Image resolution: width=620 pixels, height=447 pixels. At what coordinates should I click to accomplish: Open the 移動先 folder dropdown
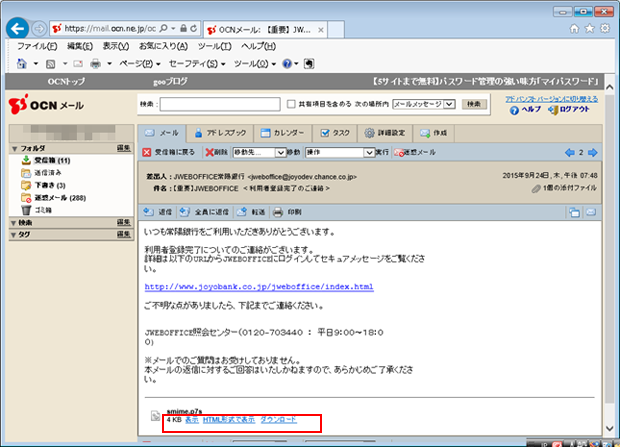[x=259, y=152]
